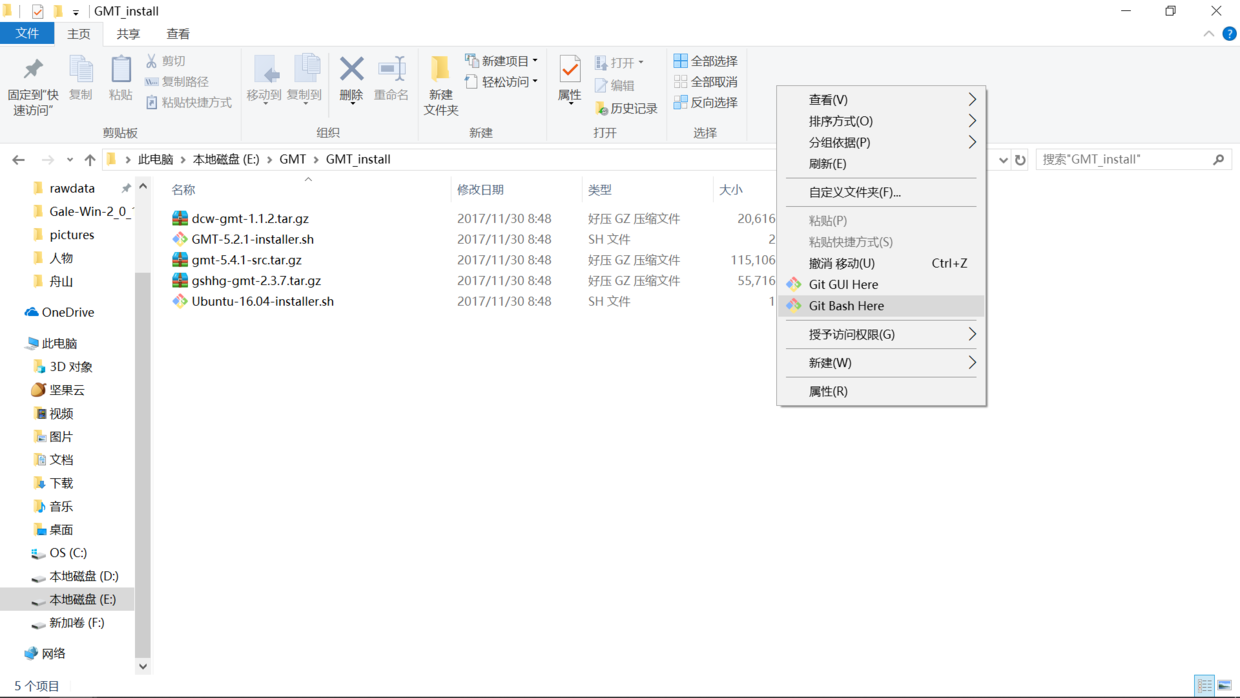This screenshot has height=698, width=1240.
Task: Click the 复制到 icon
Action: (305, 70)
